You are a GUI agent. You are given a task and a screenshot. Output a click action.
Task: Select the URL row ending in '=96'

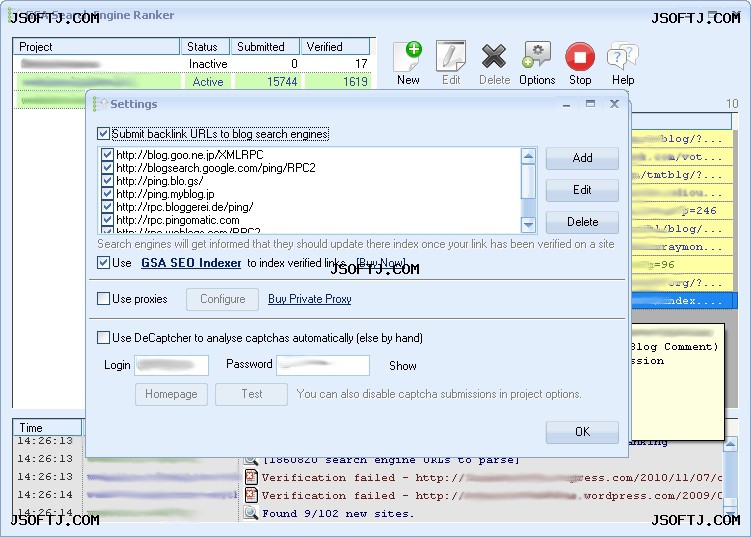click(x=681, y=264)
